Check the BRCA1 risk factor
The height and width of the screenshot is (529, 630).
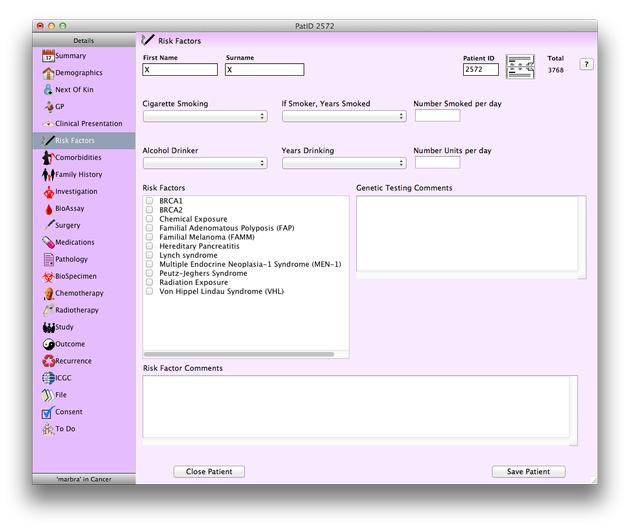(149, 200)
